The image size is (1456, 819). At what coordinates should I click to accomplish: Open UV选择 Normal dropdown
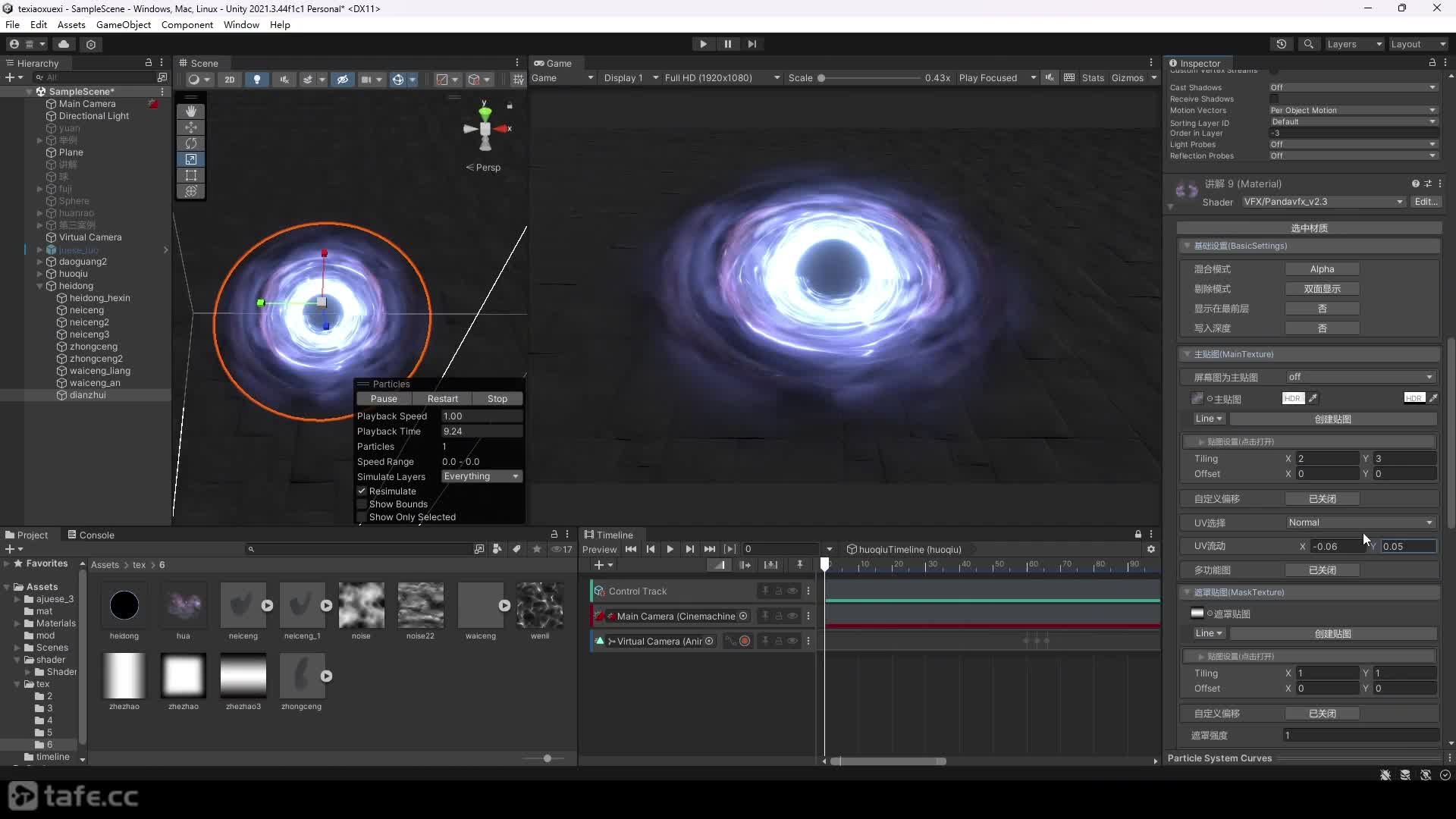(x=1361, y=522)
